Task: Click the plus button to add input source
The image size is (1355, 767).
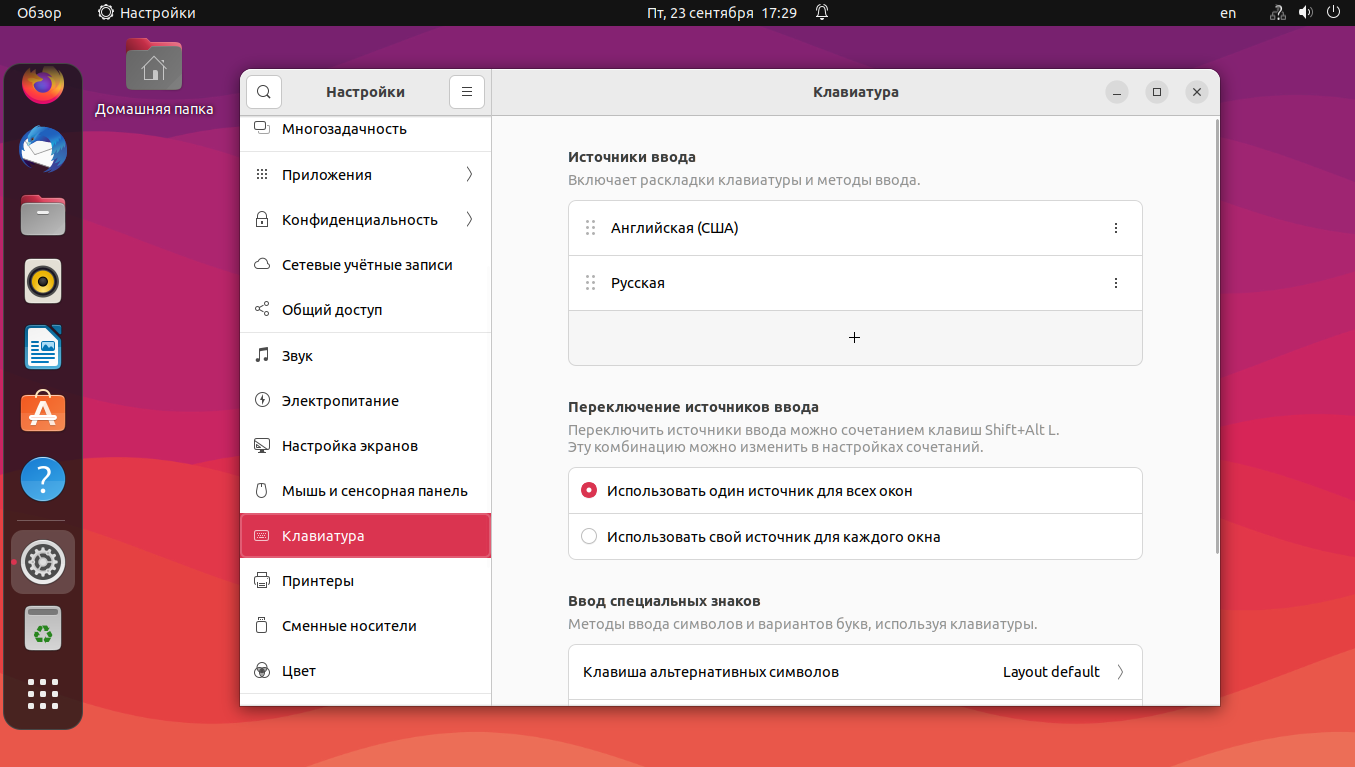Action: (854, 338)
